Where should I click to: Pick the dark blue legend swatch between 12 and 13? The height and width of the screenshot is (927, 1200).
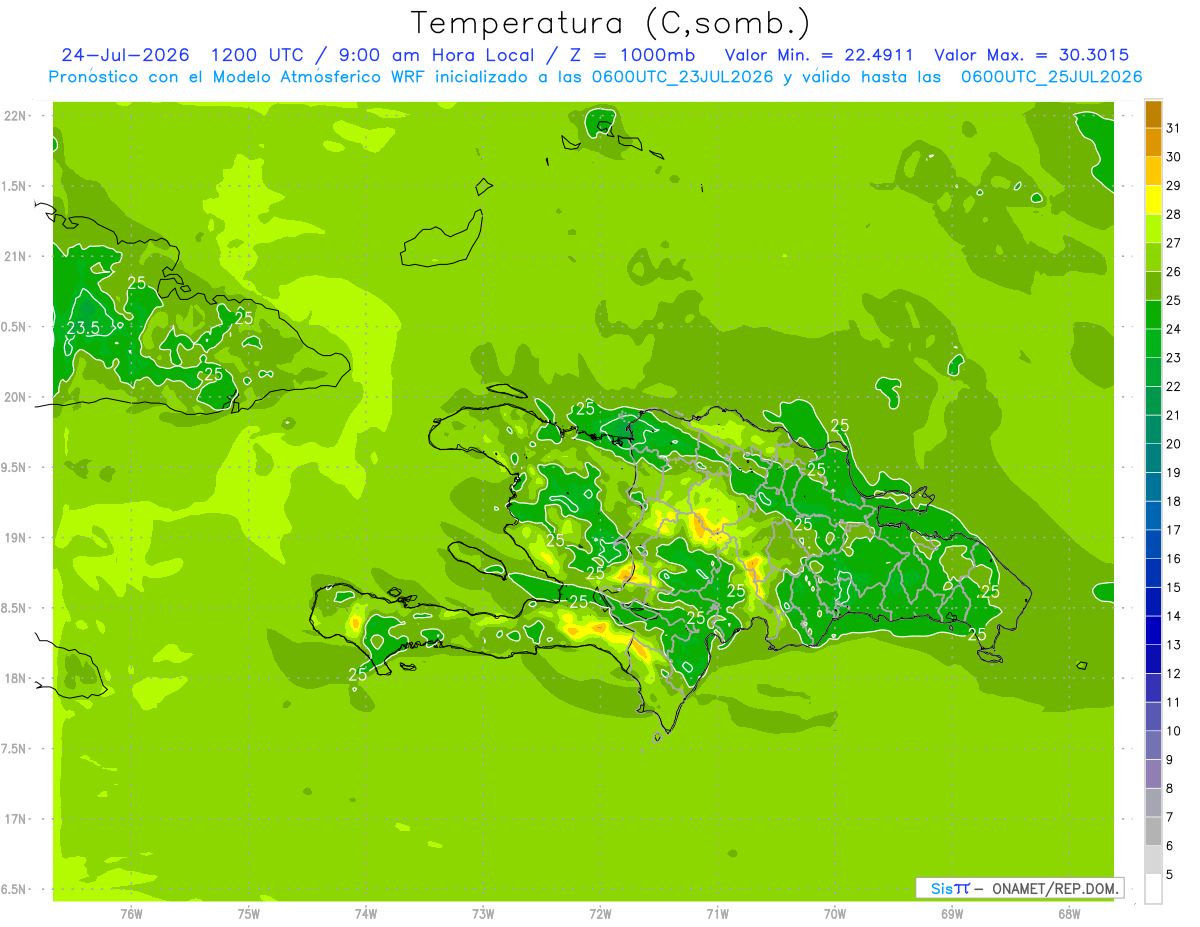point(1153,659)
